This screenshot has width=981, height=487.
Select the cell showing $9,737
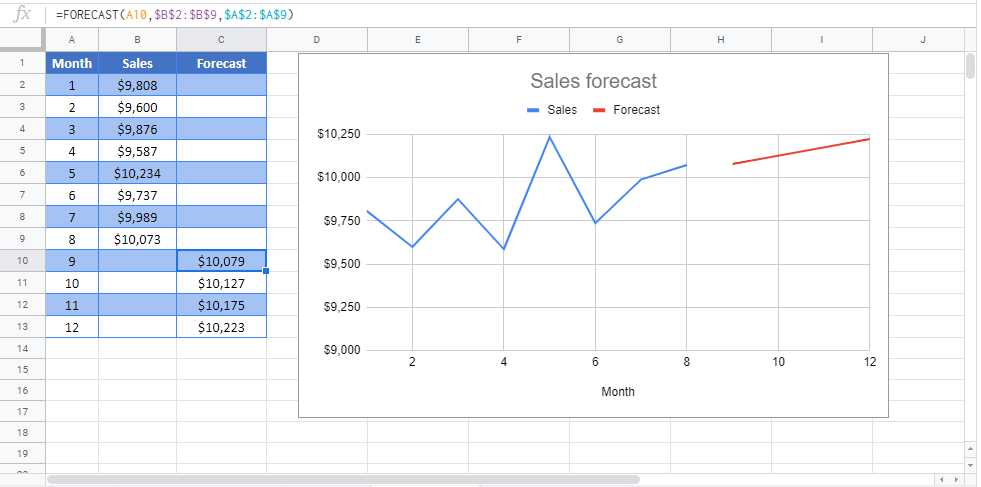point(137,195)
